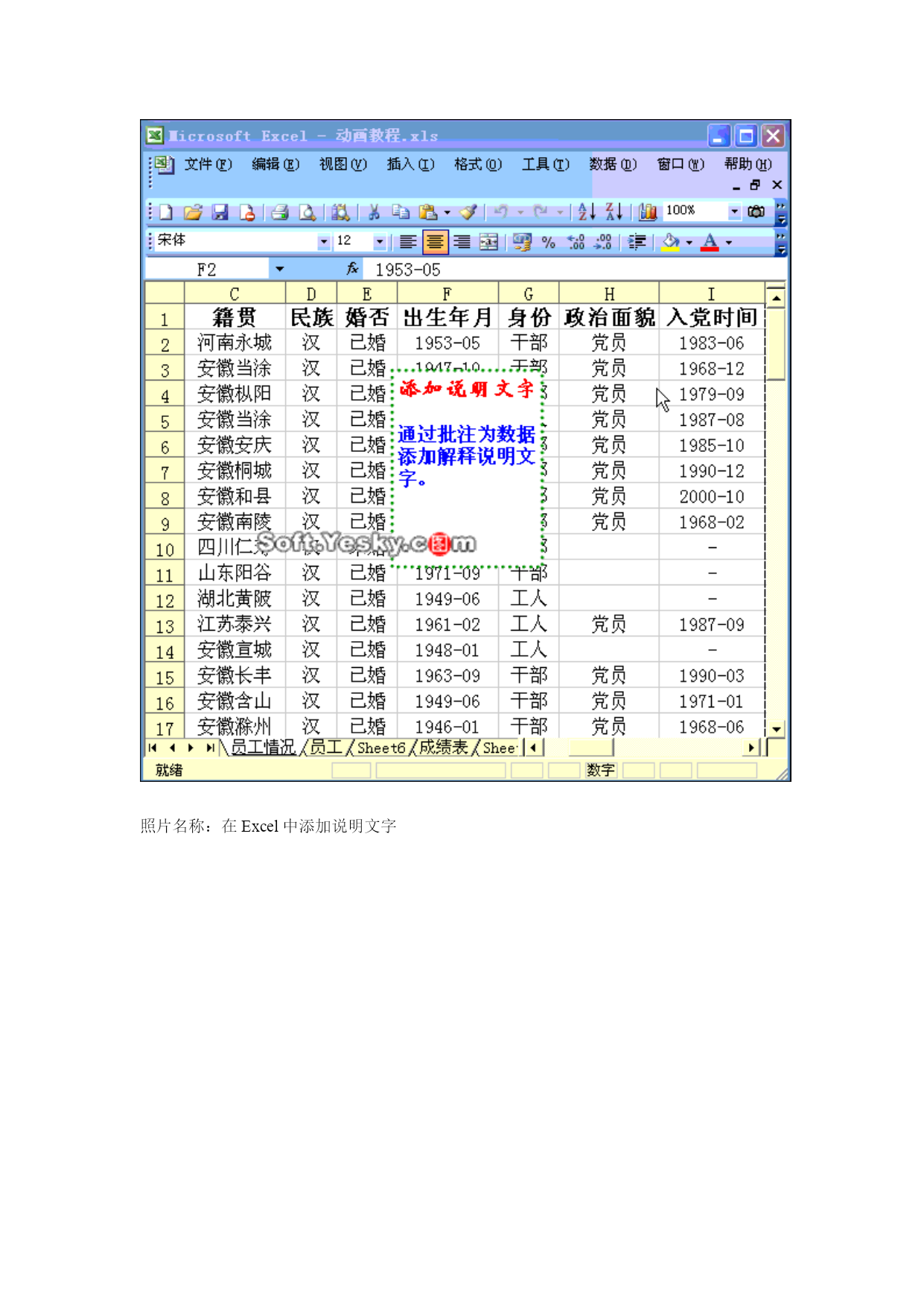924x1306 pixels.
Task: Click the Name Box showing F2
Action: (208, 269)
